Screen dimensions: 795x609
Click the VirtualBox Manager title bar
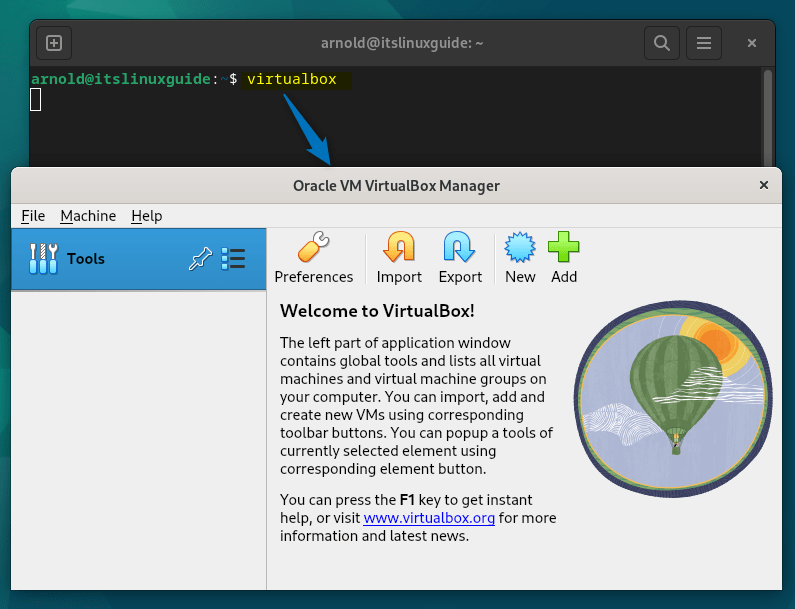point(396,186)
